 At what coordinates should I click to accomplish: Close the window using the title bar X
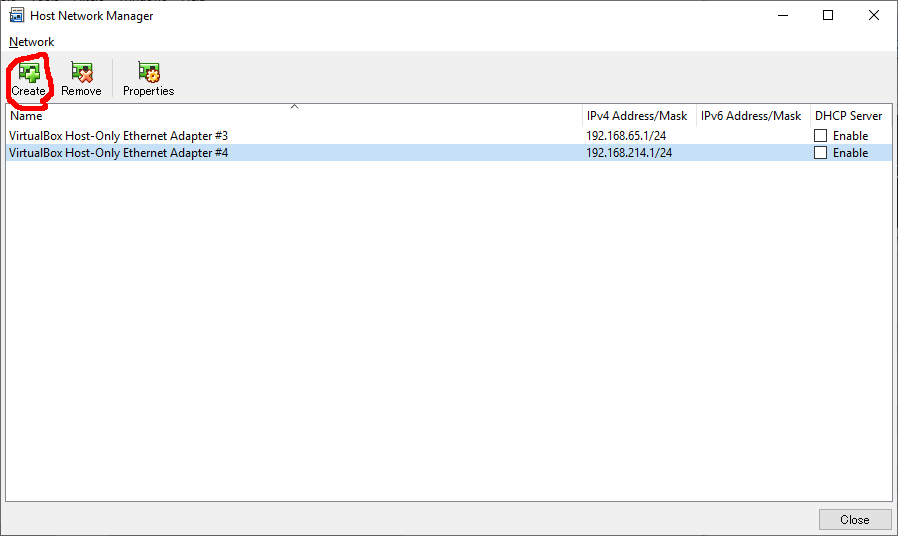tap(873, 15)
